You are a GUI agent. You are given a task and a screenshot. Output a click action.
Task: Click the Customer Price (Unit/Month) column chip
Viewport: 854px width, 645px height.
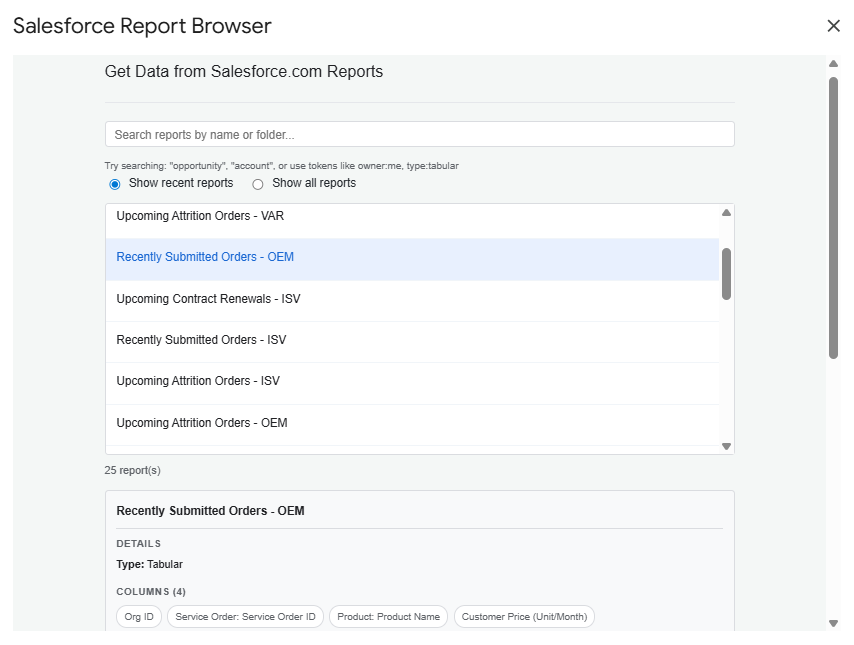524,616
